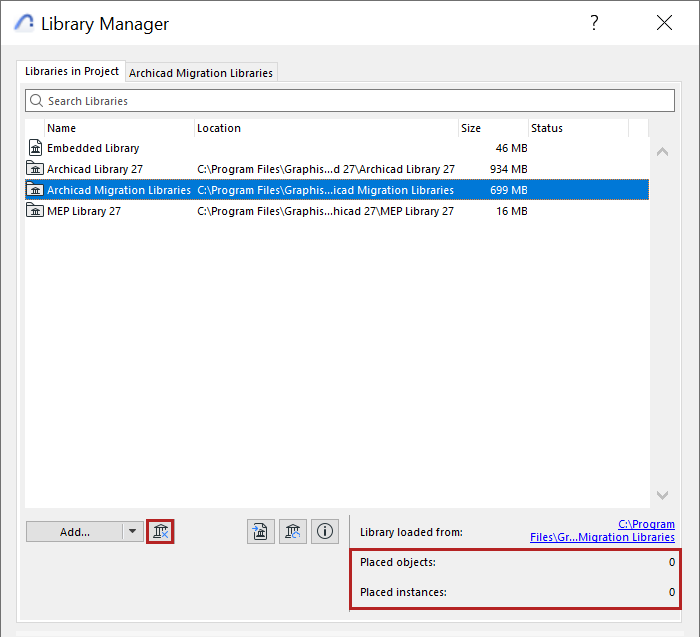700x637 pixels.
Task: Click the Archicad Library 27 location path
Action: pos(326,169)
